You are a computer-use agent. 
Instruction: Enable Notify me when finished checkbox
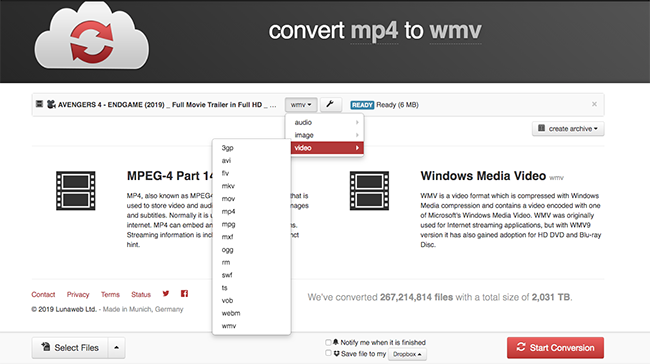tap(328, 342)
